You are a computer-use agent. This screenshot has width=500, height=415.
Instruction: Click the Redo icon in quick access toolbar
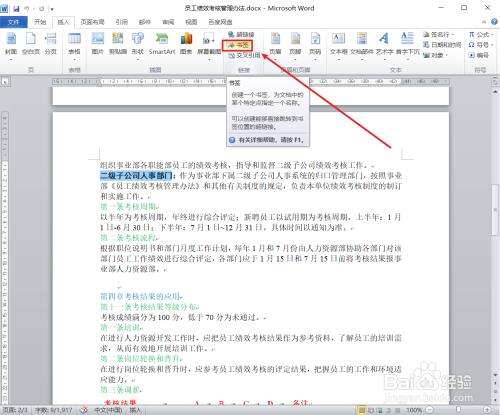(x=42, y=9)
